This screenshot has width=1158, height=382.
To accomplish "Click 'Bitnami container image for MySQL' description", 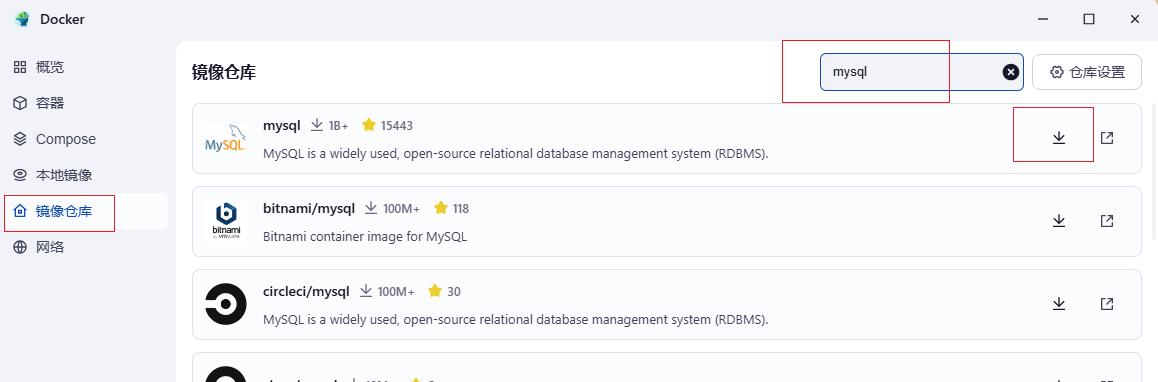I will 365,237.
